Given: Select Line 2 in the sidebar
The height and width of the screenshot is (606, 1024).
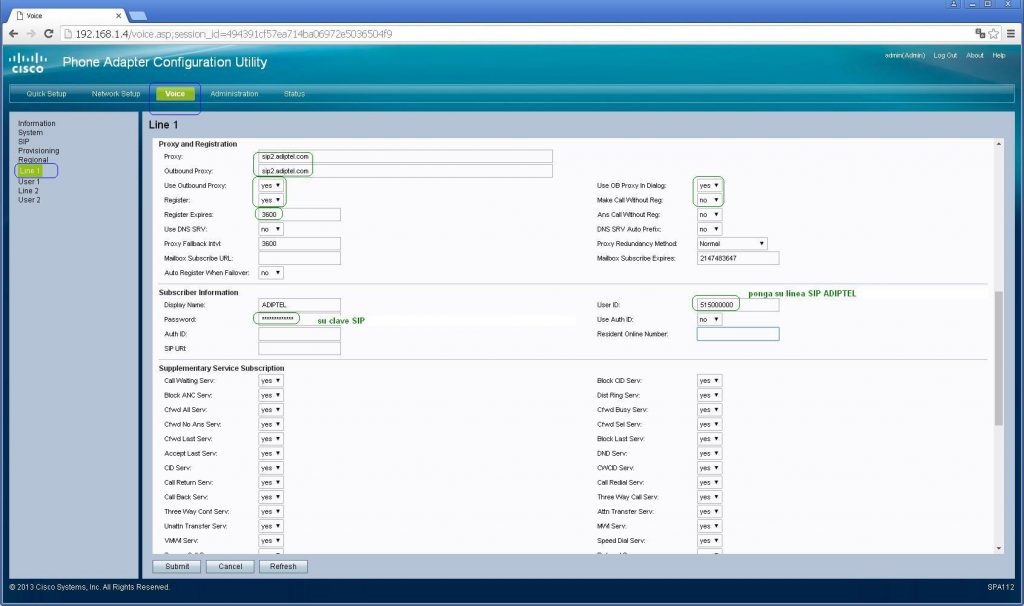Looking at the screenshot, I should pyautogui.click(x=28, y=190).
